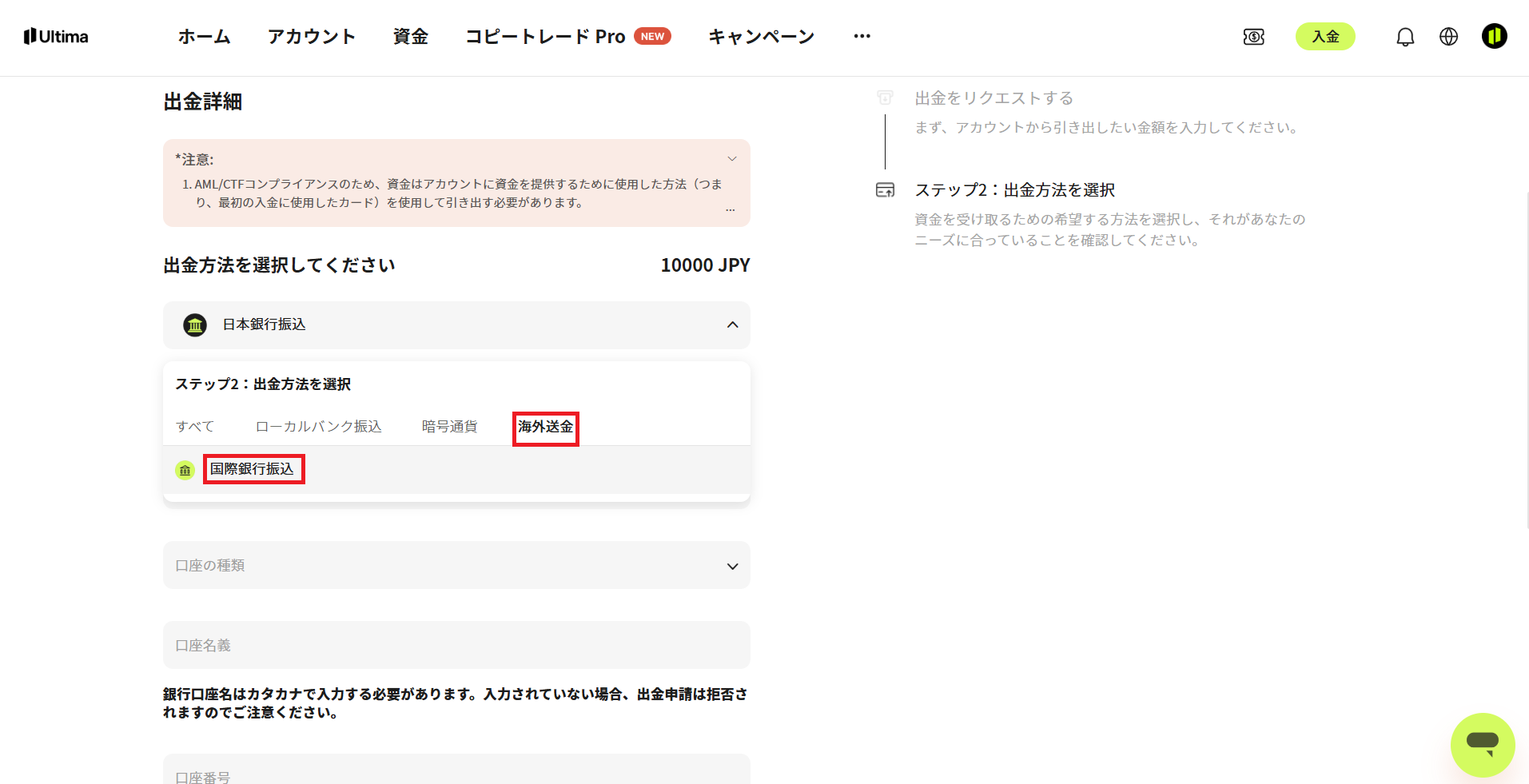1529x784 pixels.
Task: Open コピートレード Pro menu
Action: [x=545, y=37]
